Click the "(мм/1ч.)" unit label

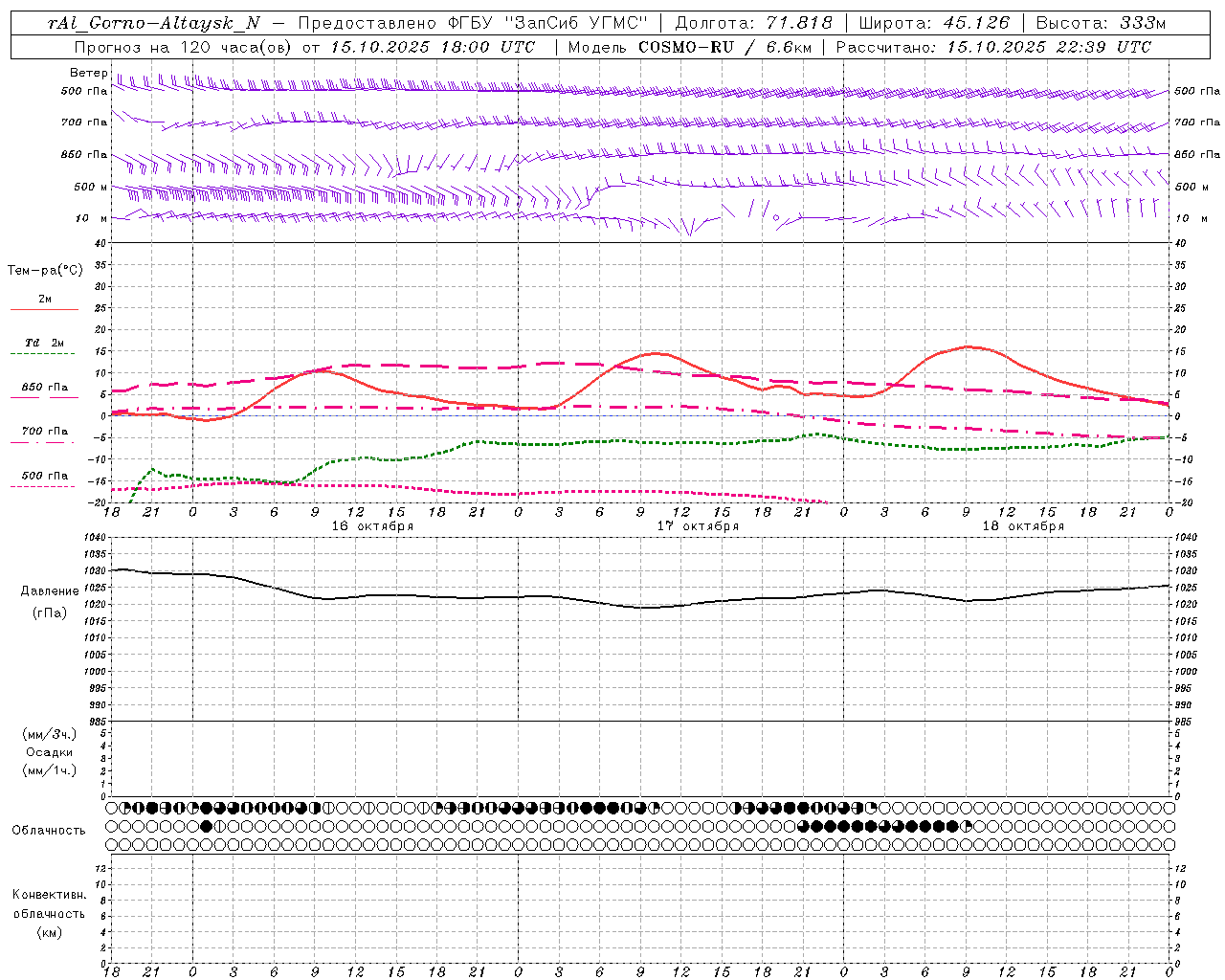point(50,770)
